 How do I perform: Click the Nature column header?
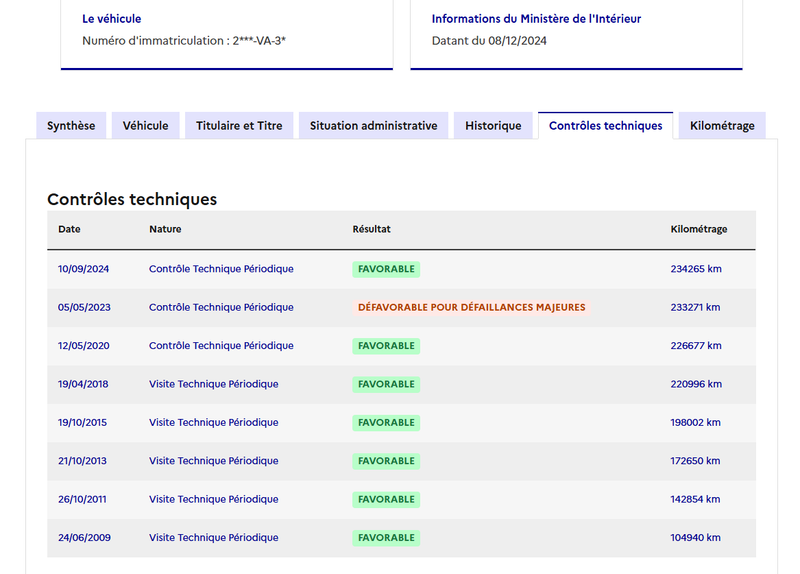165,229
